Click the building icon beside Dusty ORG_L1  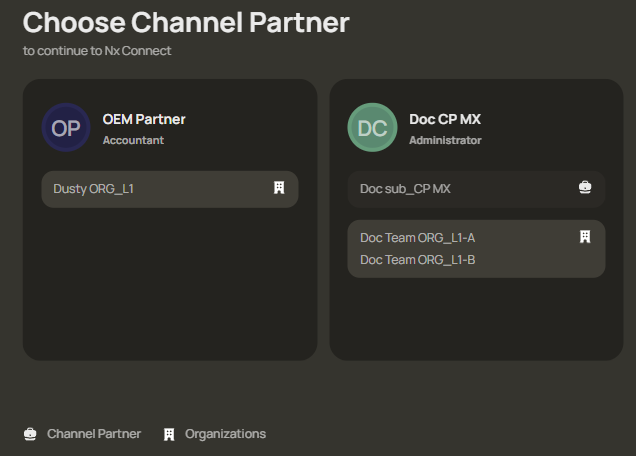point(279,188)
